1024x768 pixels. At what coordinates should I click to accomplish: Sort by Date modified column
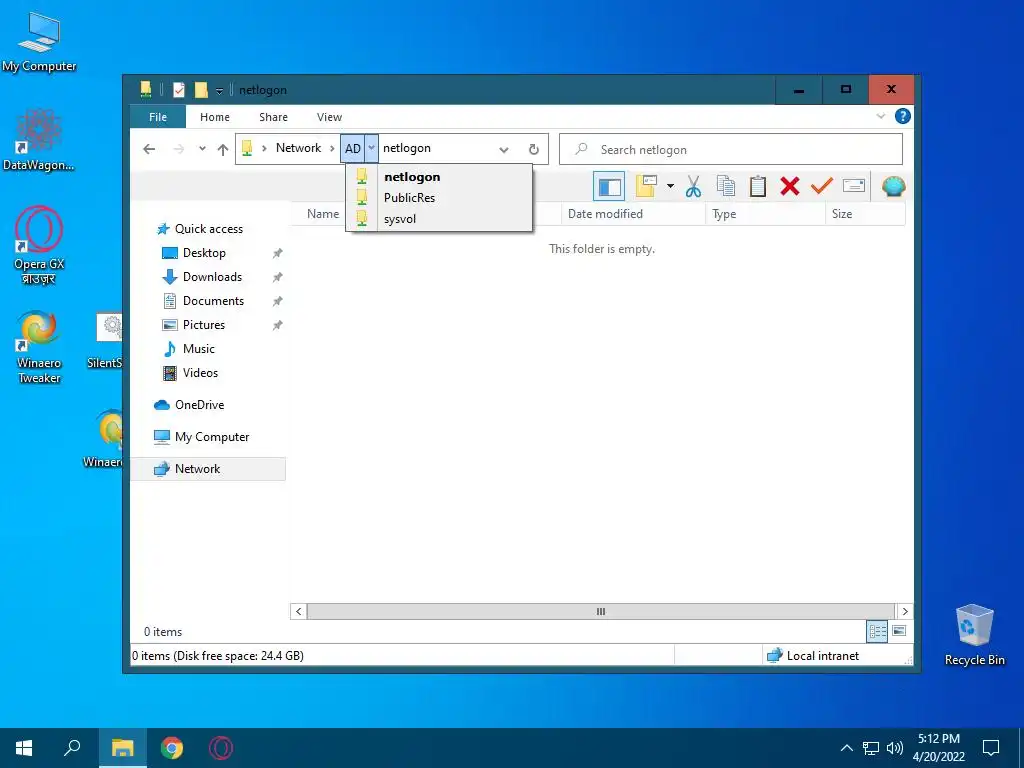[x=633, y=214]
